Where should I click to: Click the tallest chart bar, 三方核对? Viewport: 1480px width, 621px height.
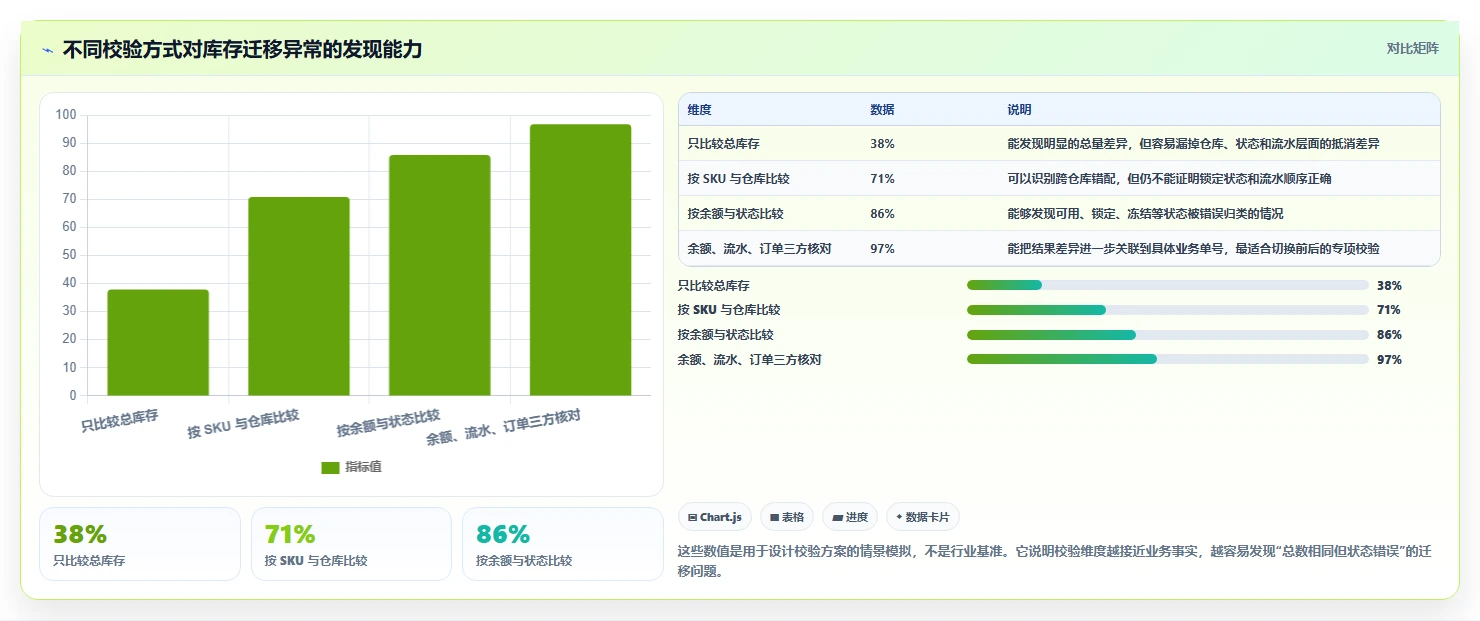coord(581,260)
